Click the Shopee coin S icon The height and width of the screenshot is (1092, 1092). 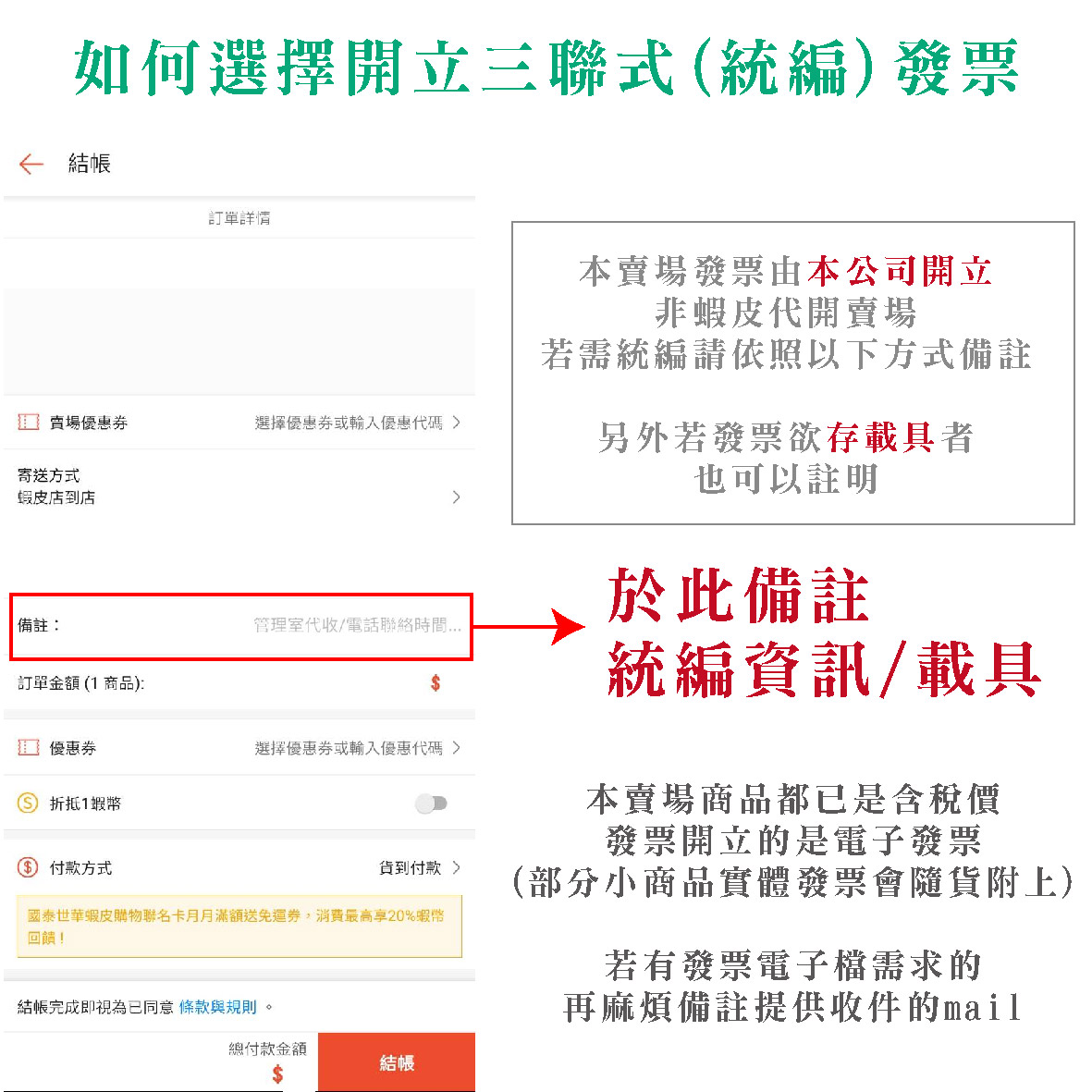tap(27, 804)
